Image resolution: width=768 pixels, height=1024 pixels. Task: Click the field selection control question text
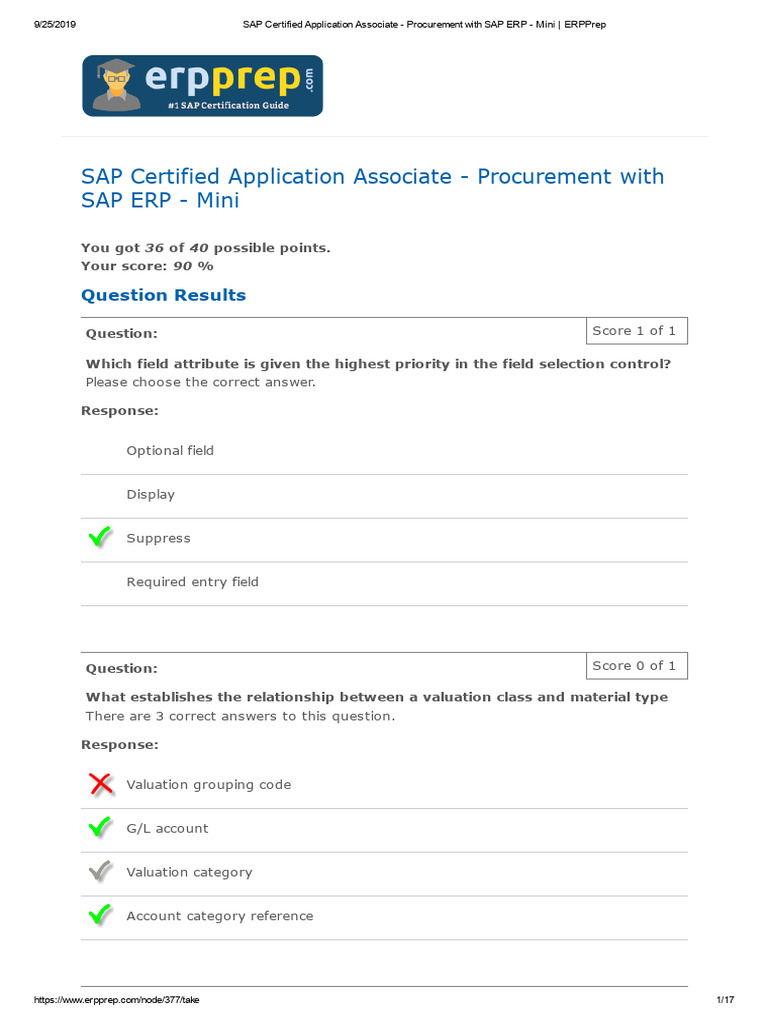pyautogui.click(x=378, y=364)
